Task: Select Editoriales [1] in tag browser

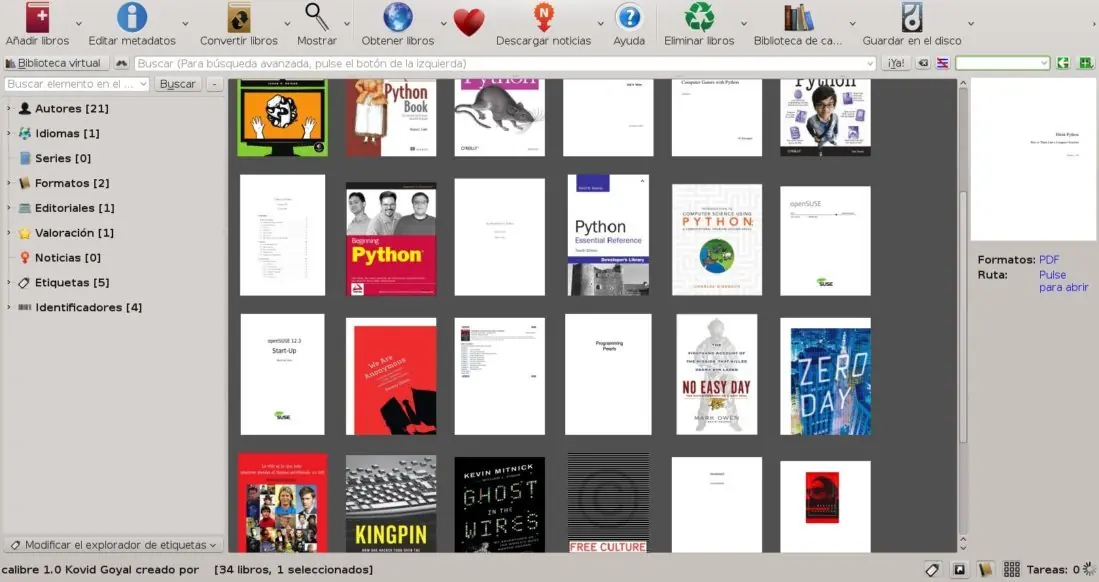Action: tap(74, 208)
